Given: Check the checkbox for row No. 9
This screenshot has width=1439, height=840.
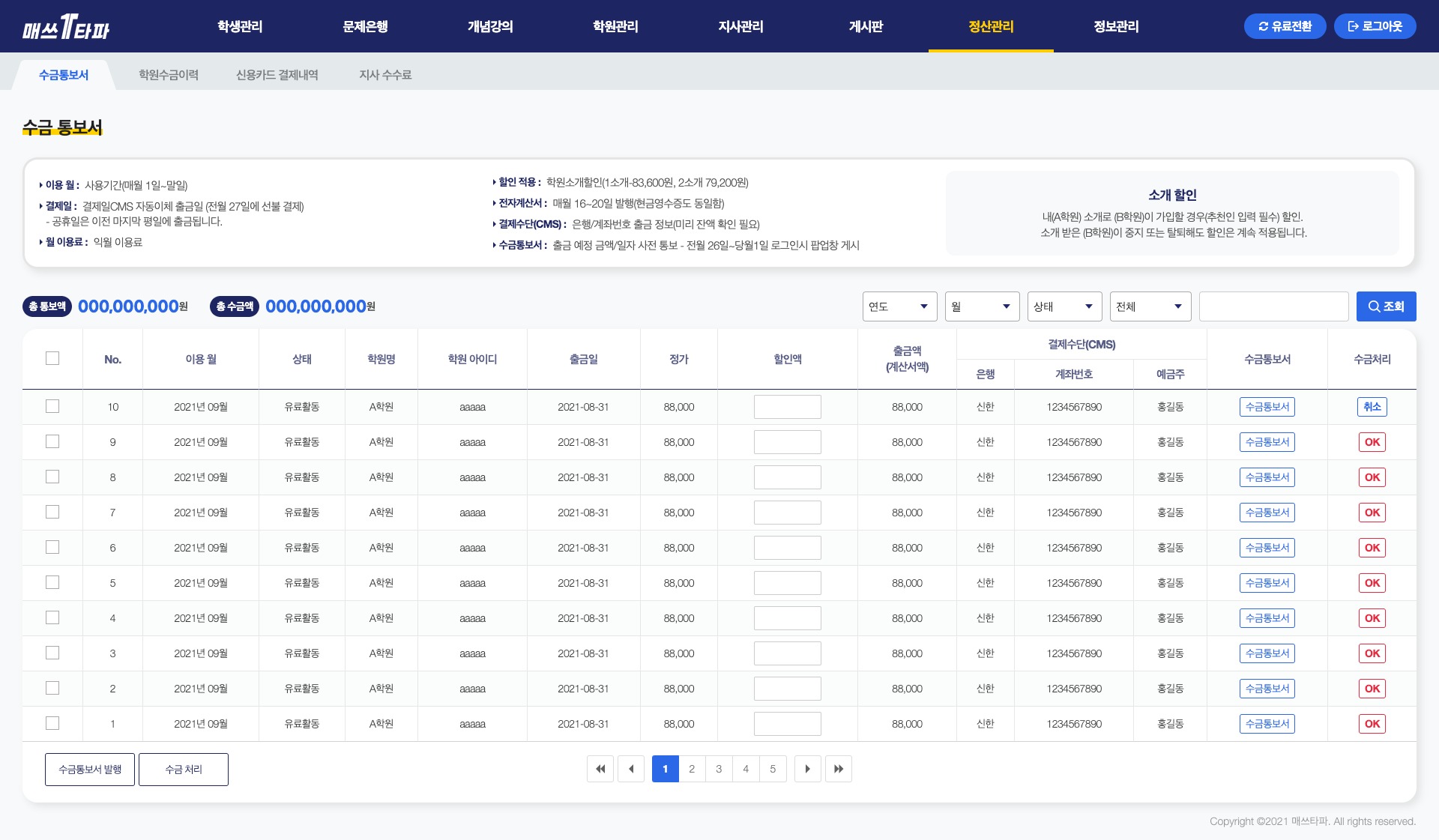Looking at the screenshot, I should (x=52, y=441).
